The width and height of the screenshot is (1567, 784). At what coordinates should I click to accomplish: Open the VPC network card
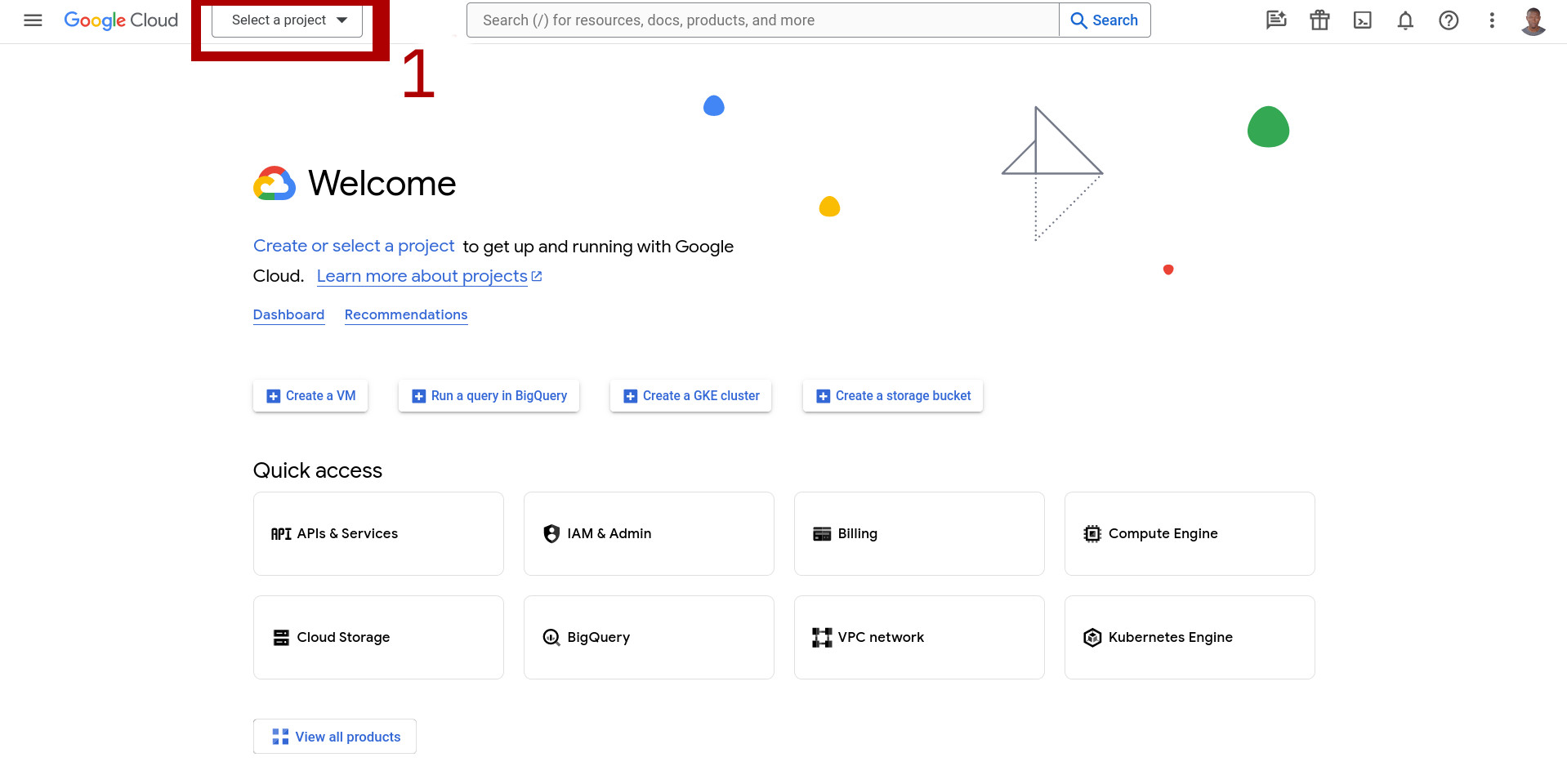coord(919,637)
